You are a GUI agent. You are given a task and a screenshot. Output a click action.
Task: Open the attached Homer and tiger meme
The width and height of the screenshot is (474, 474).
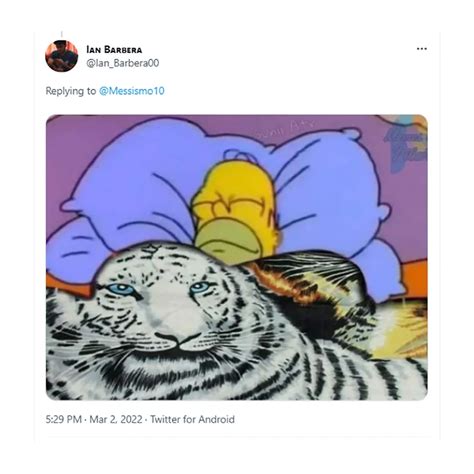tap(237, 257)
